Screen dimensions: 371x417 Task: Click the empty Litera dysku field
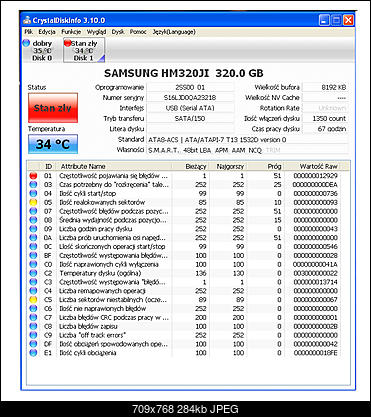(x=190, y=129)
